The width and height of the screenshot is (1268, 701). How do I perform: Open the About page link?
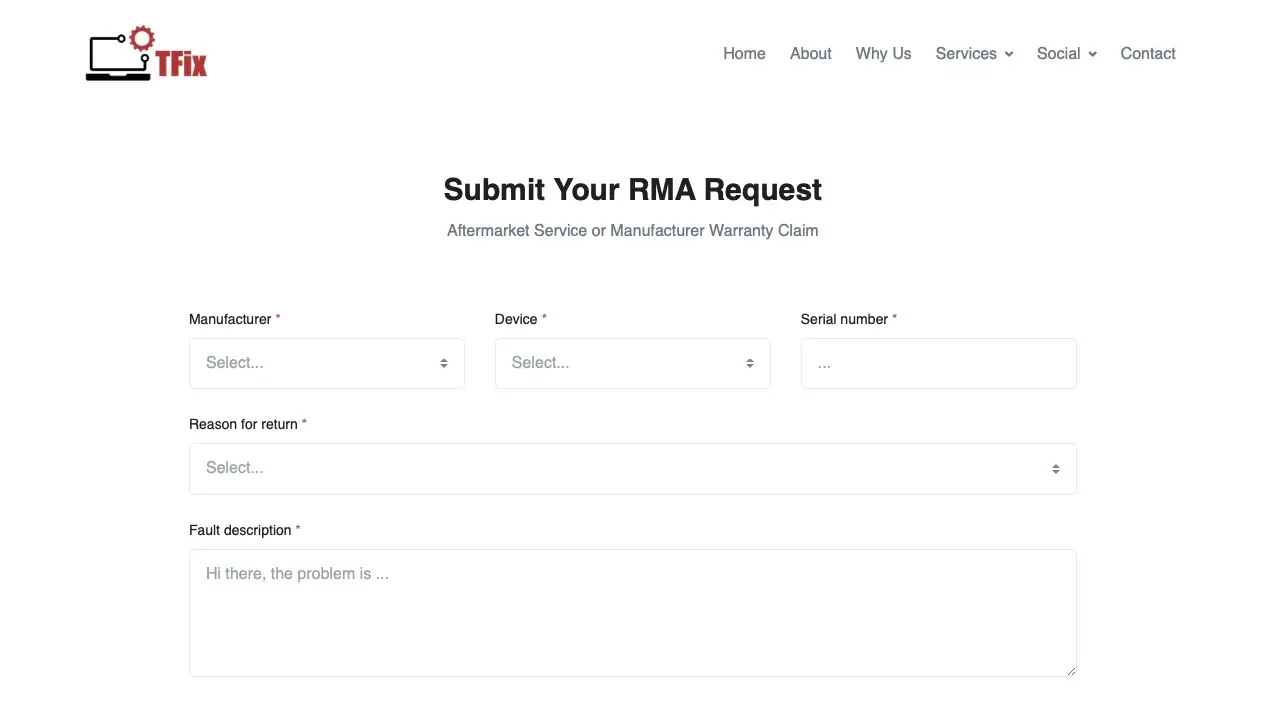coord(810,54)
